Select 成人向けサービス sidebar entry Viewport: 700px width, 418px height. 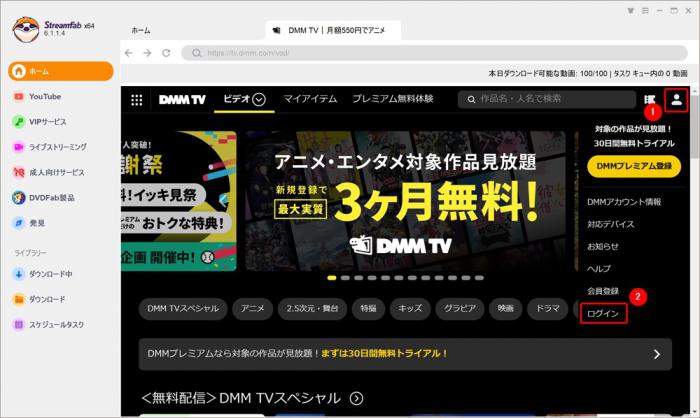point(56,172)
